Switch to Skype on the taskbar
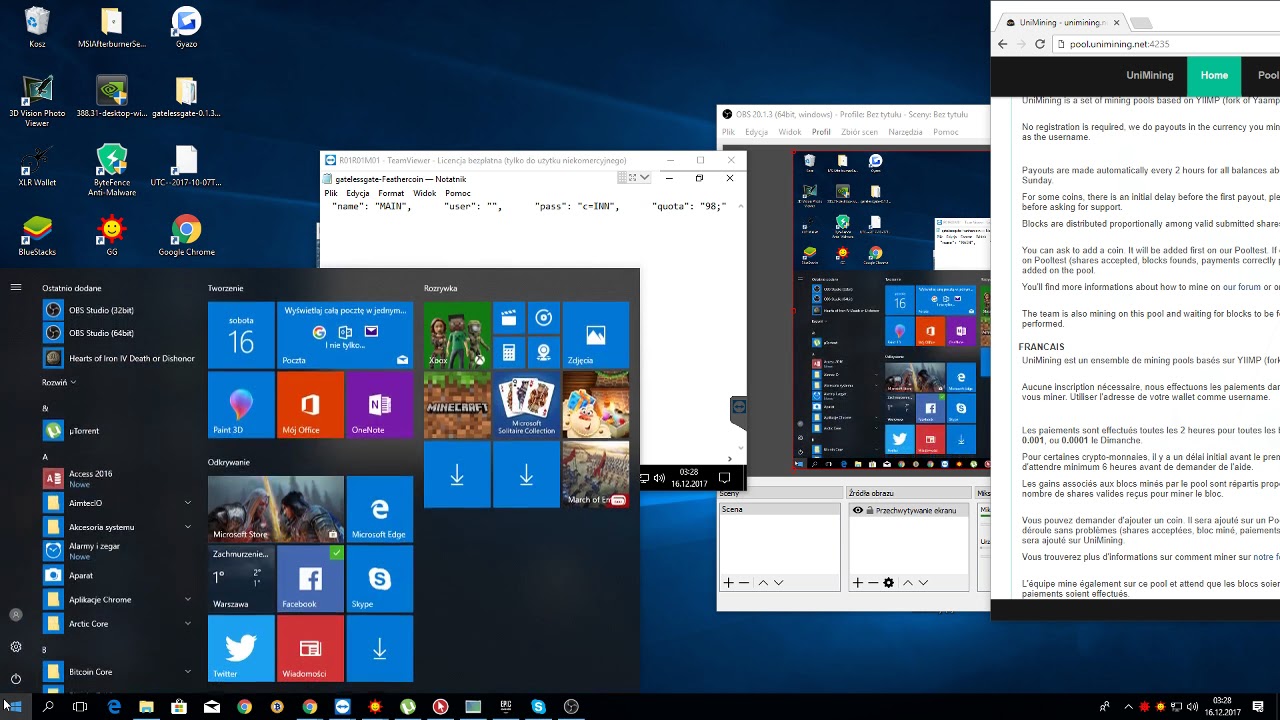 click(x=539, y=707)
